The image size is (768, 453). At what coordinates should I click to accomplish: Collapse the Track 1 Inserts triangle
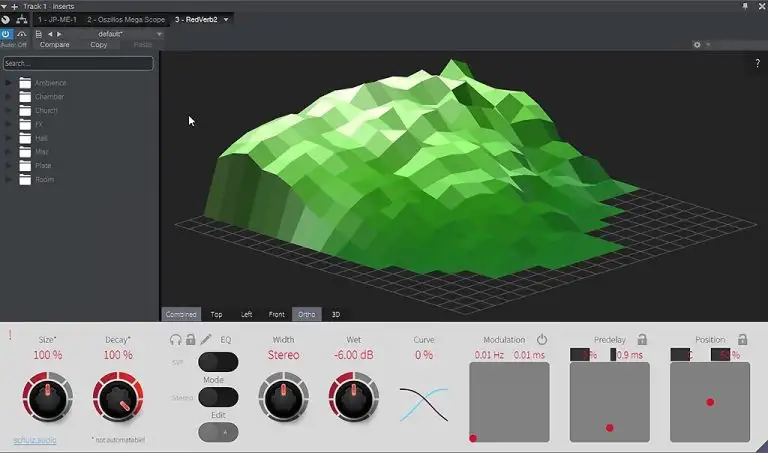(x=4, y=6)
